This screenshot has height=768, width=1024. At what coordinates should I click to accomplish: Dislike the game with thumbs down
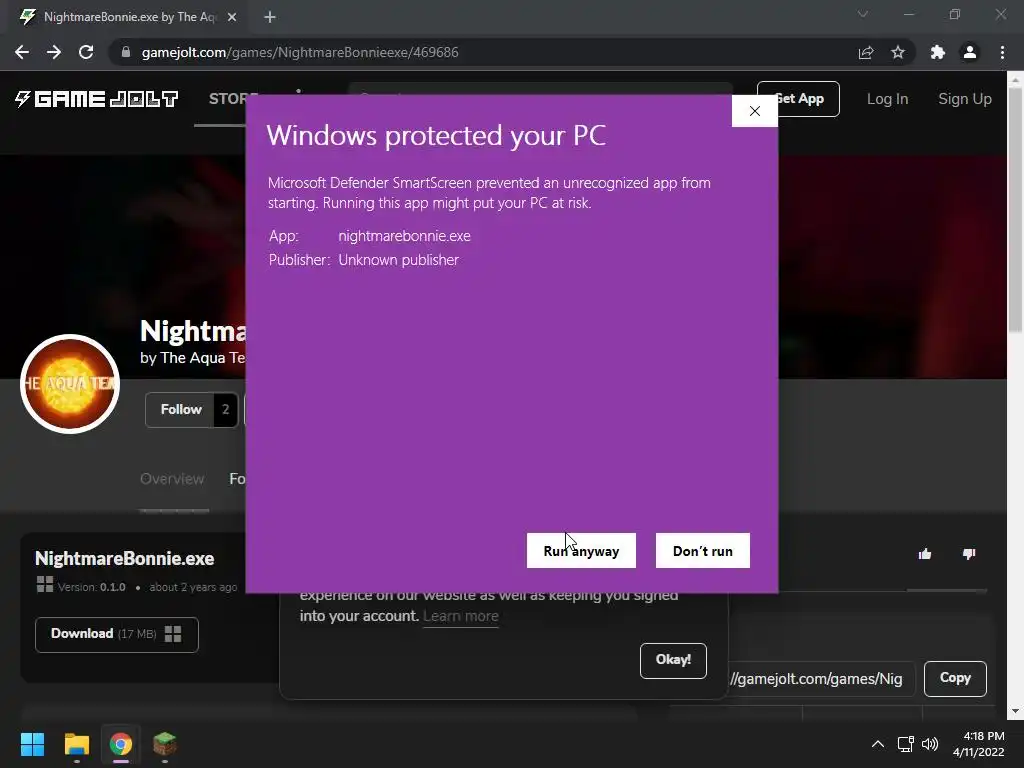coord(969,554)
